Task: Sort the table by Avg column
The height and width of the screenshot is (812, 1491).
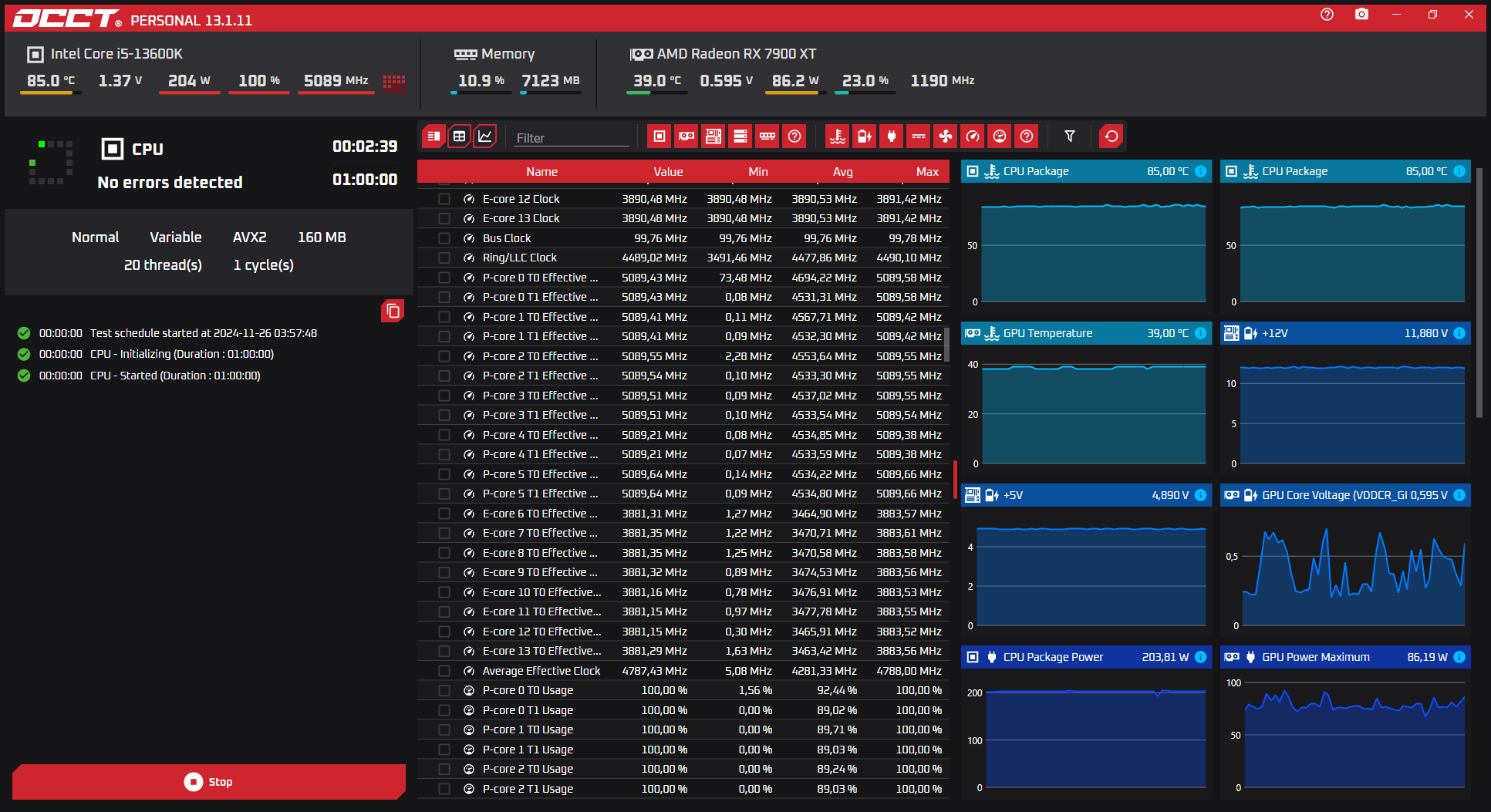Action: pyautogui.click(x=843, y=172)
